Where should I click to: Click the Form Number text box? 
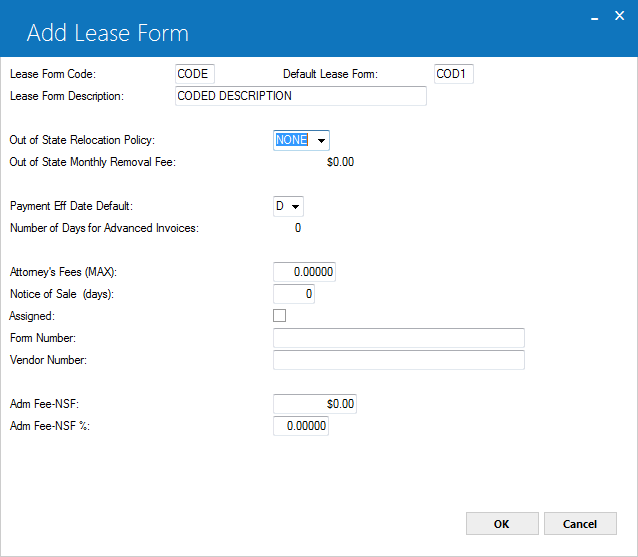(399, 338)
